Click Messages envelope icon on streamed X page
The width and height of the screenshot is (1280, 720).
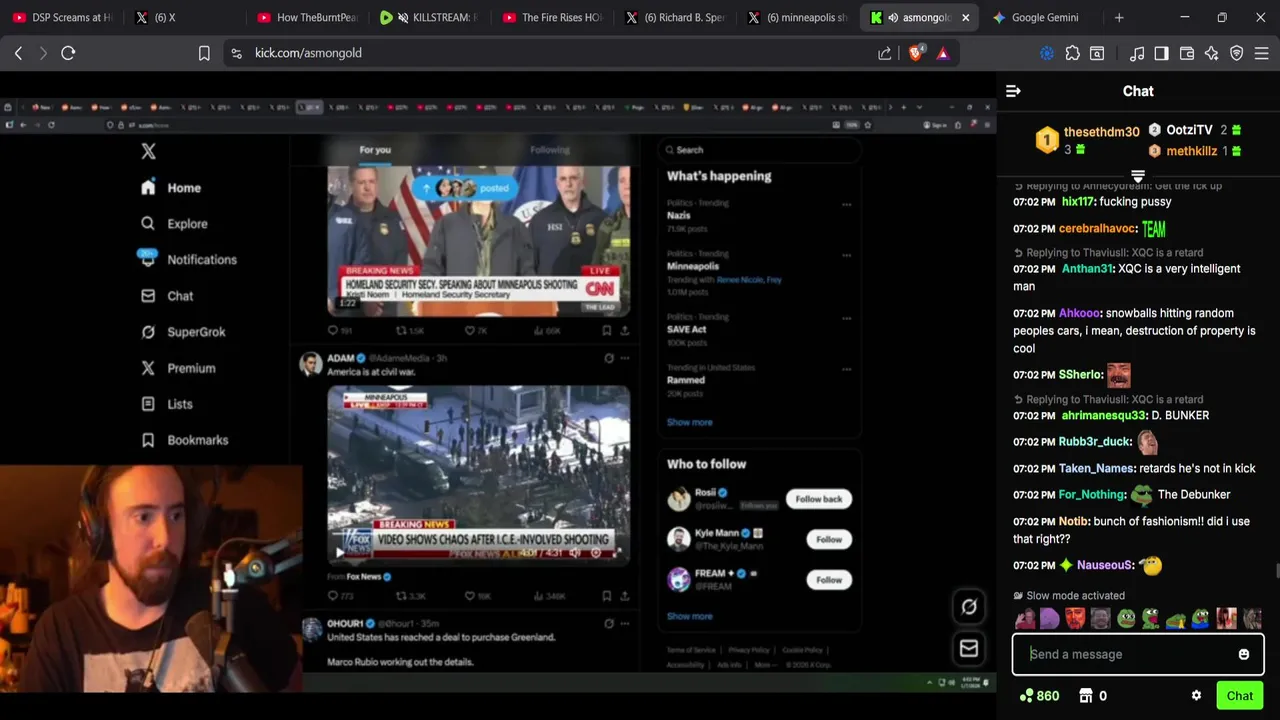tap(969, 649)
